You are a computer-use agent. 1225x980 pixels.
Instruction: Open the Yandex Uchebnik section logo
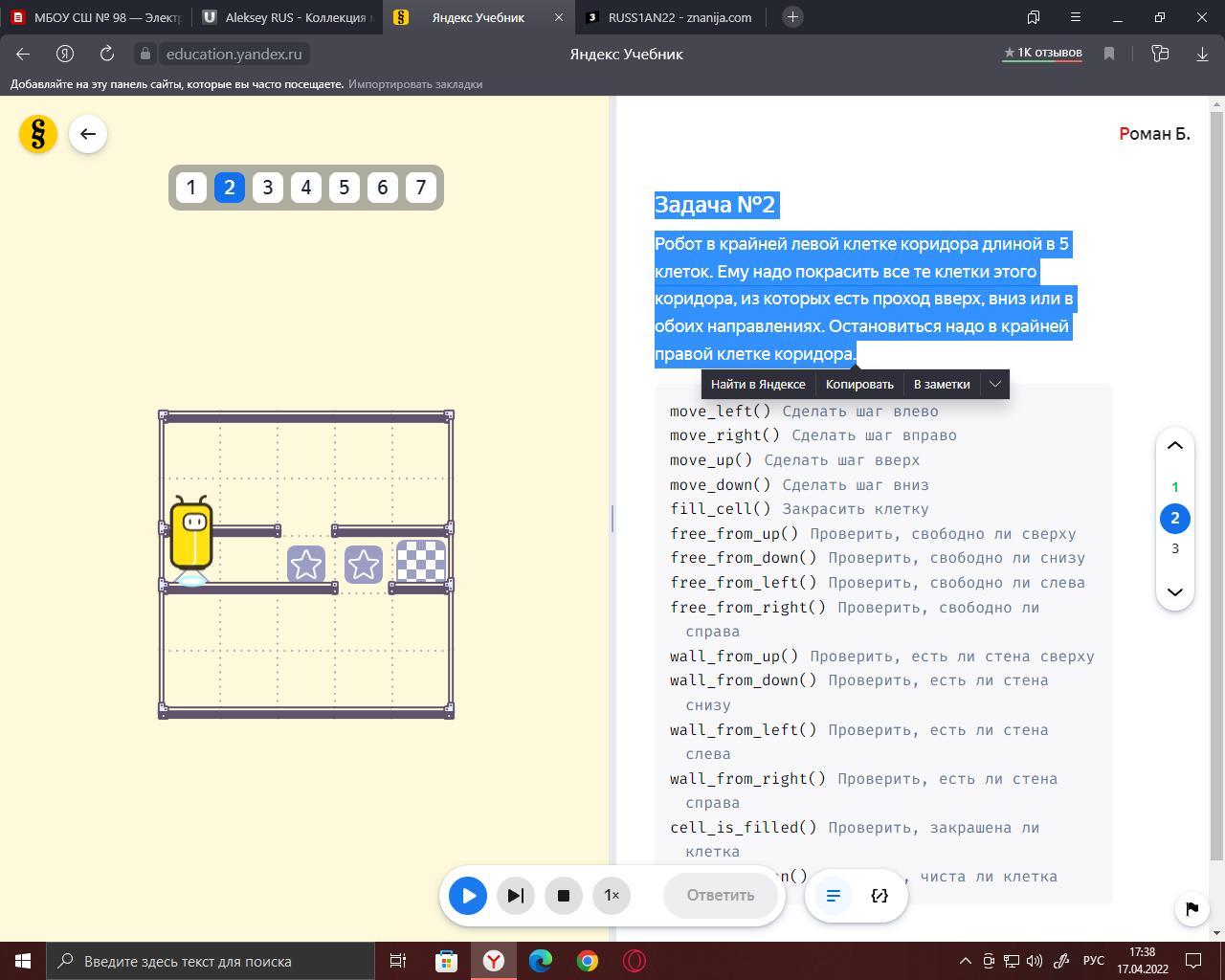click(x=38, y=134)
